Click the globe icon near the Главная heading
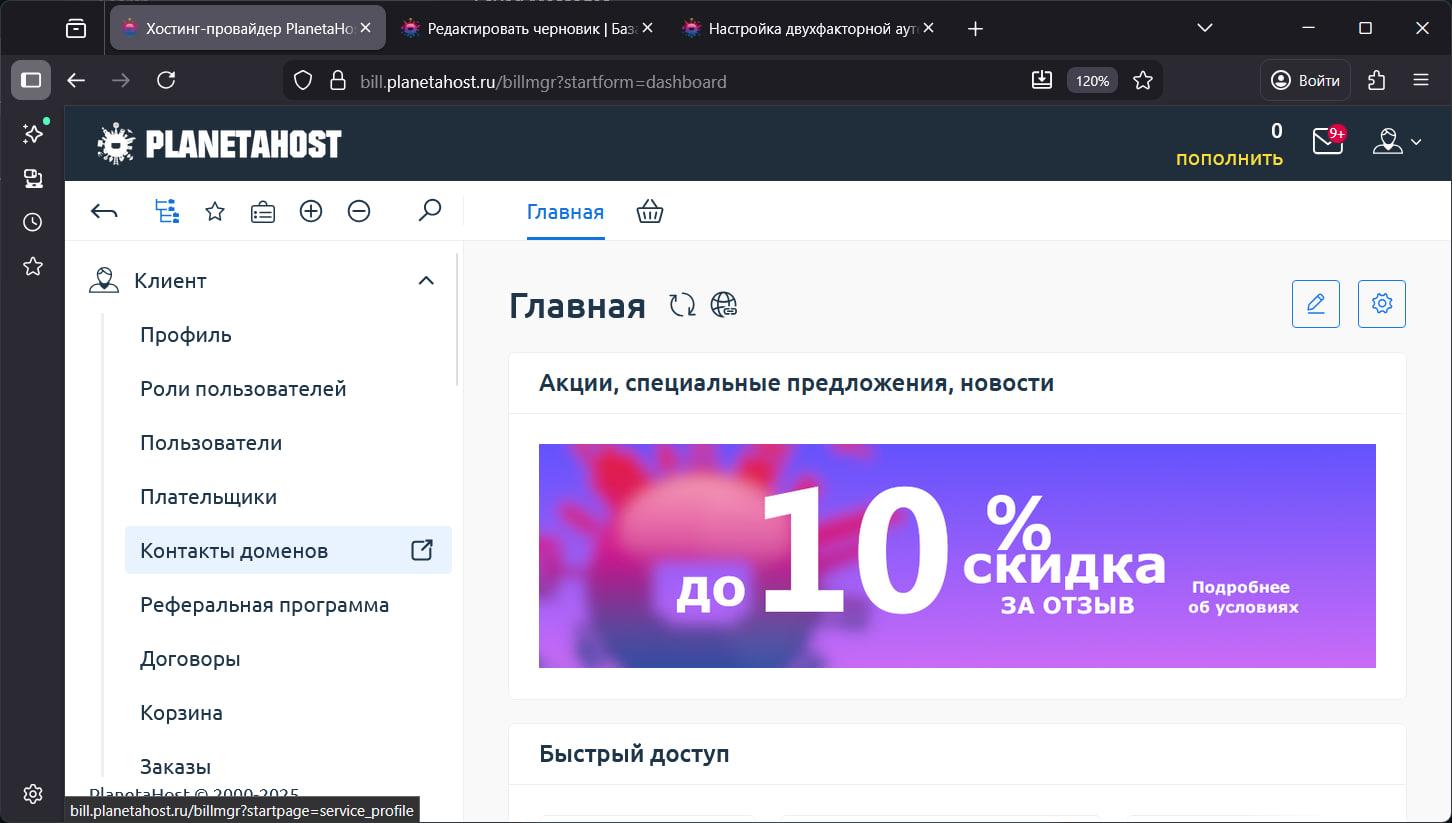 [722, 304]
